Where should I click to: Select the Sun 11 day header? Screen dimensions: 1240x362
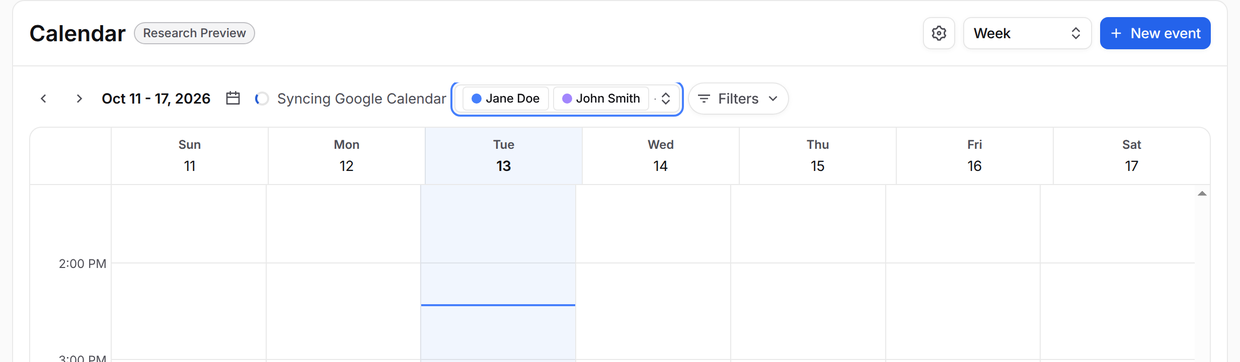pos(189,155)
